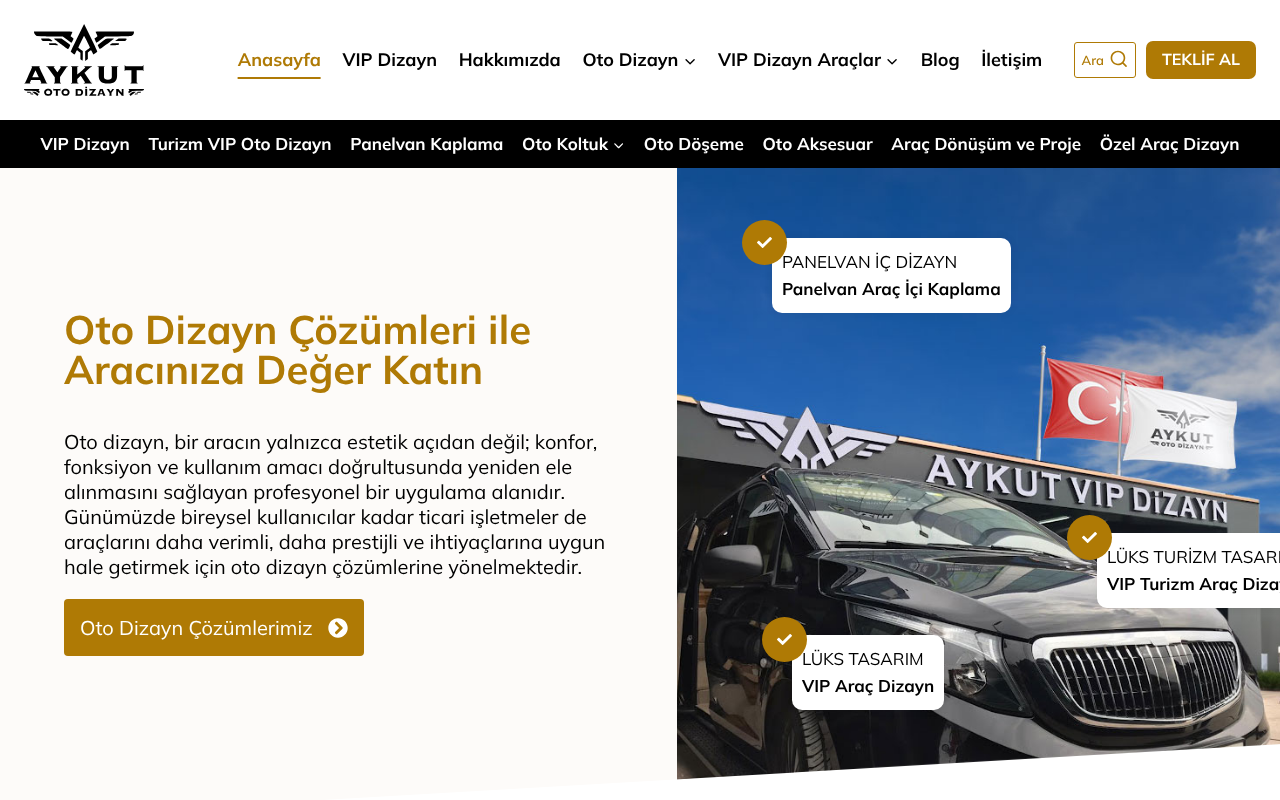Click the hero heading Oto Dizayn Çözümleri
Viewport: 1280px width, 800px height.
pyautogui.click(x=297, y=350)
